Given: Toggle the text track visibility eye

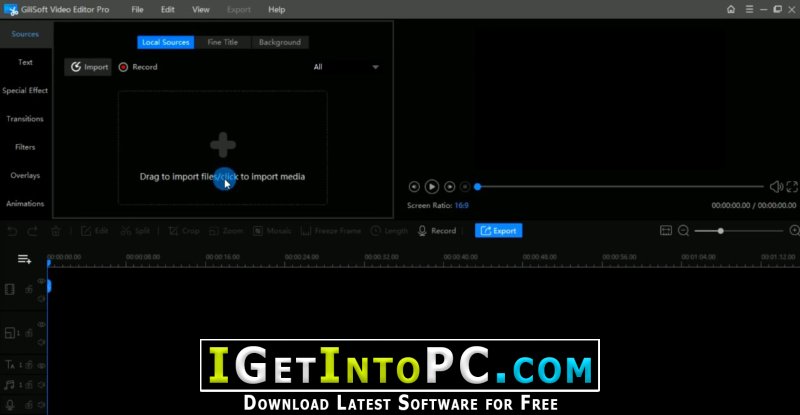Looking at the screenshot, I should coord(41,365).
